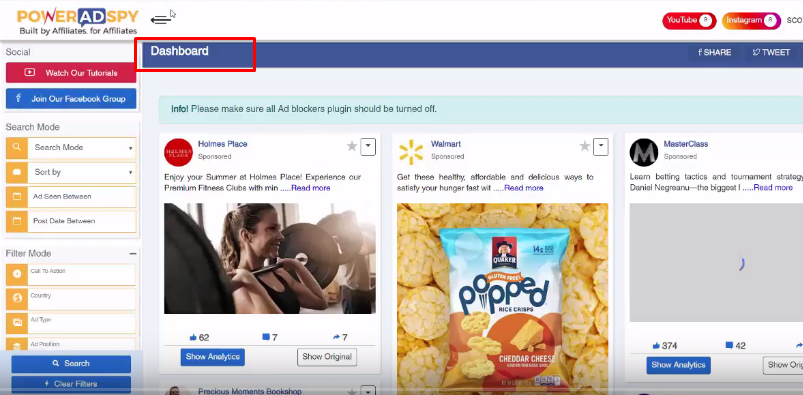Image resolution: width=803 pixels, height=395 pixels.
Task: Show Analytics for Holmes Place ad
Action: click(213, 357)
